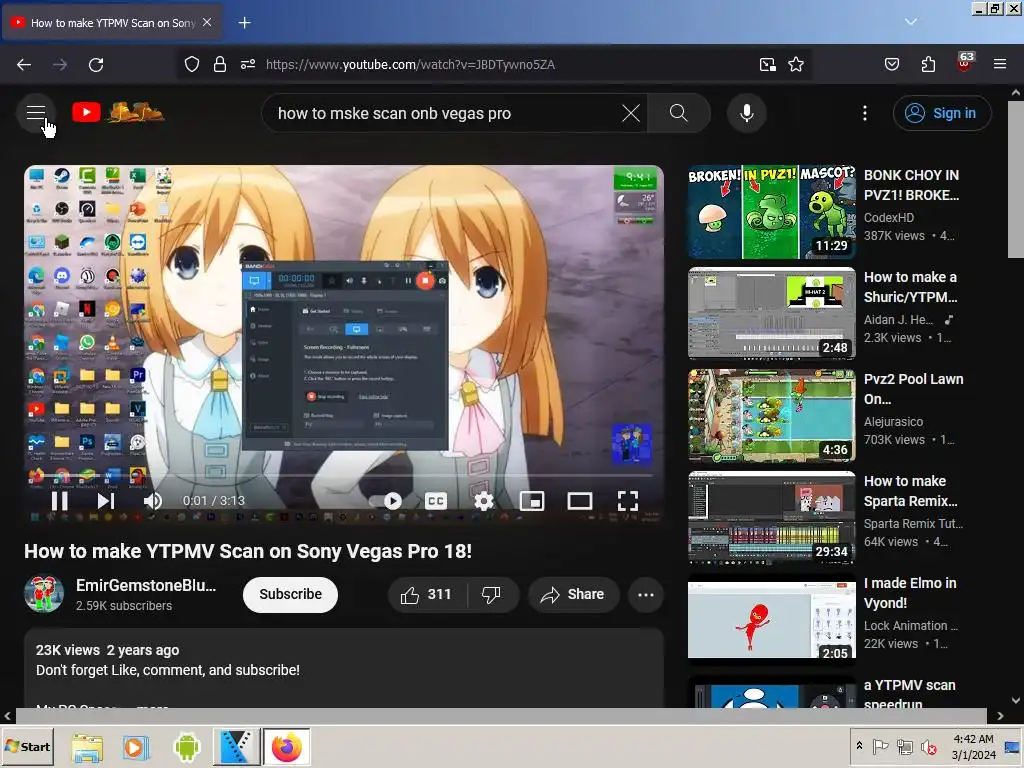Click page vertical scrollbar
This screenshot has width=1024, height=768.
coord(1015,179)
